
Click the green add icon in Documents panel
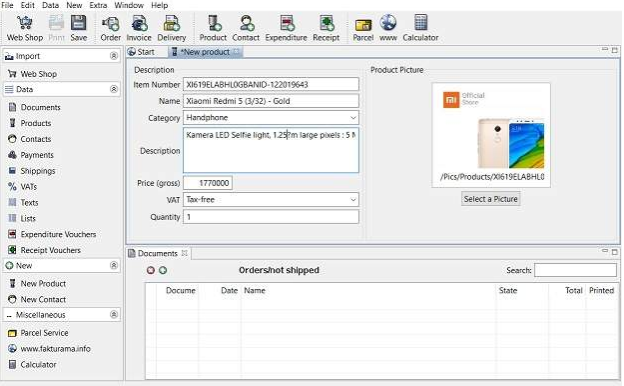click(x=163, y=270)
